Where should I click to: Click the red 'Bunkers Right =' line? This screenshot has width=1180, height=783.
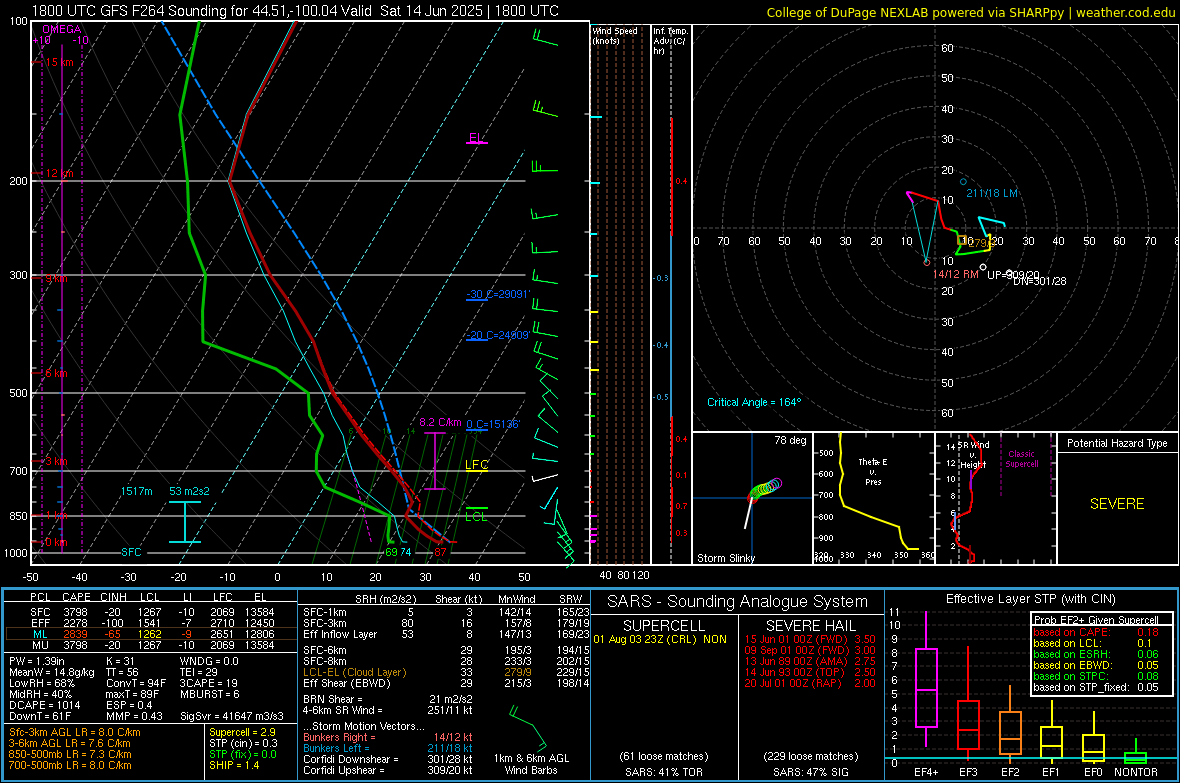(388, 737)
